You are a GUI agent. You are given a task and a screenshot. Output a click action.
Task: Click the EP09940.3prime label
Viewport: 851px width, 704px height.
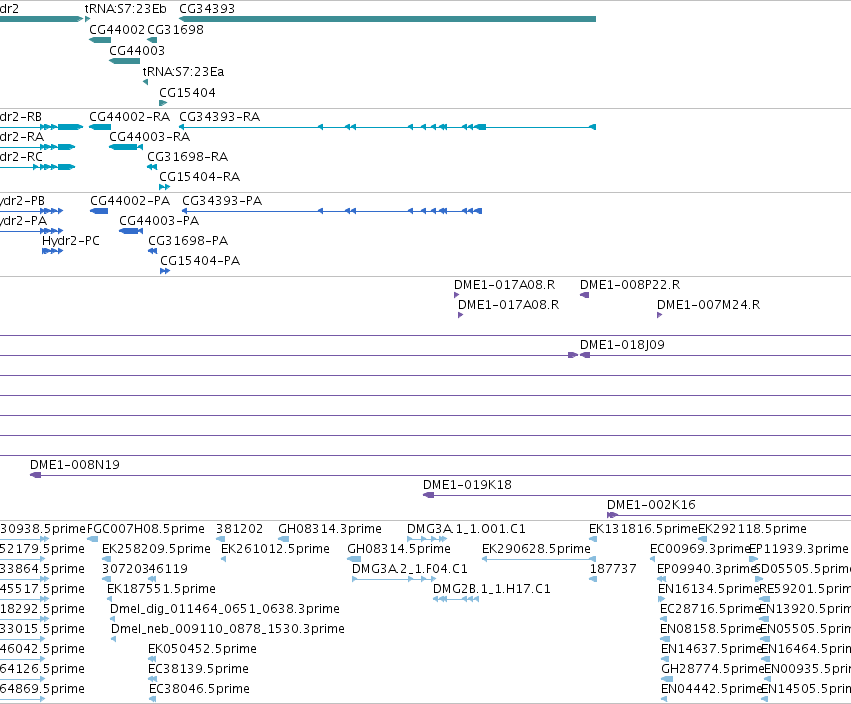pyautogui.click(x=706, y=569)
